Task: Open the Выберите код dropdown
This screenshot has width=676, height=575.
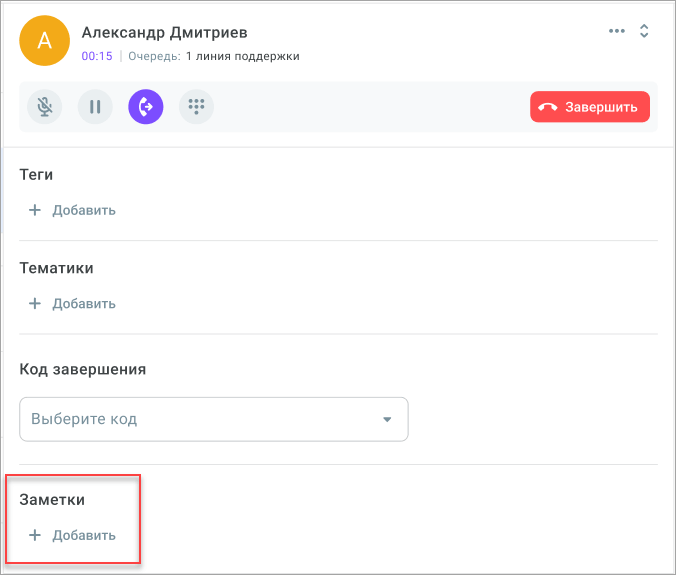Action: click(214, 419)
